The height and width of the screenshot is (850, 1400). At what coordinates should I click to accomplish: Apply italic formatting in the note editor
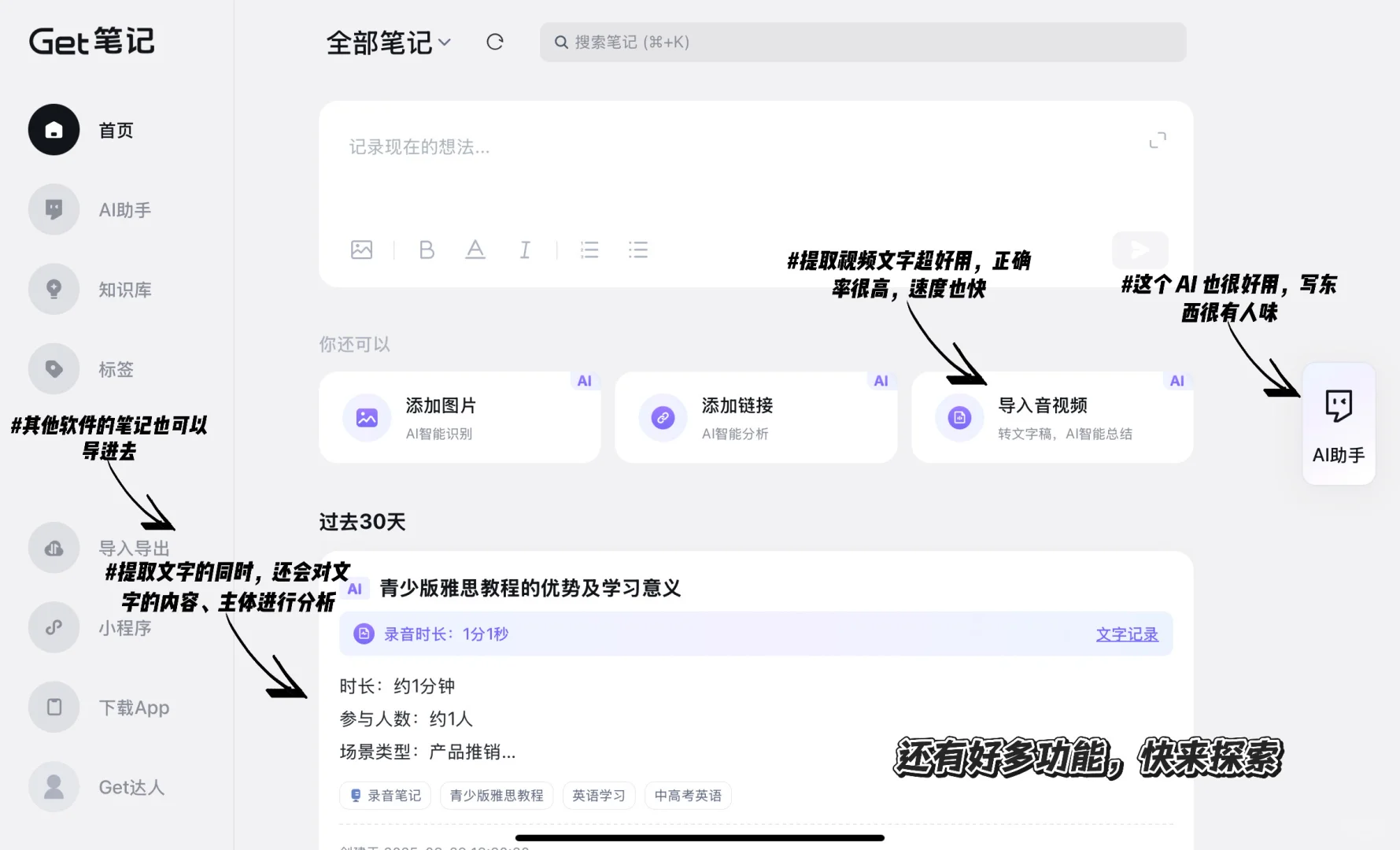(x=524, y=250)
